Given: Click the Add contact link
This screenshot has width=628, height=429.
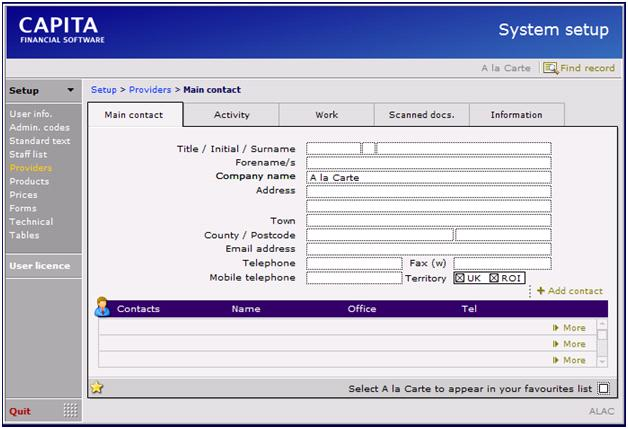Looking at the screenshot, I should point(575,291).
